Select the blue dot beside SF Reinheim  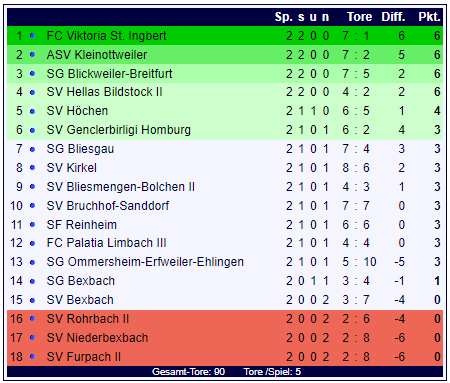pyautogui.click(x=32, y=225)
